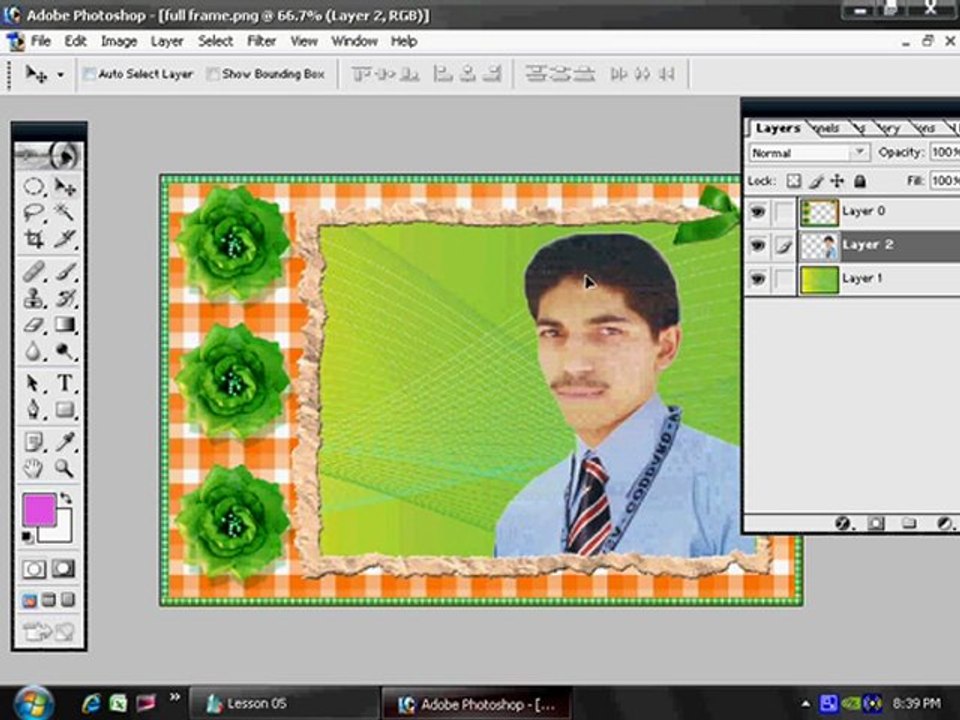This screenshot has width=960, height=720.
Task: Select the Hand tool
Action: click(x=34, y=468)
